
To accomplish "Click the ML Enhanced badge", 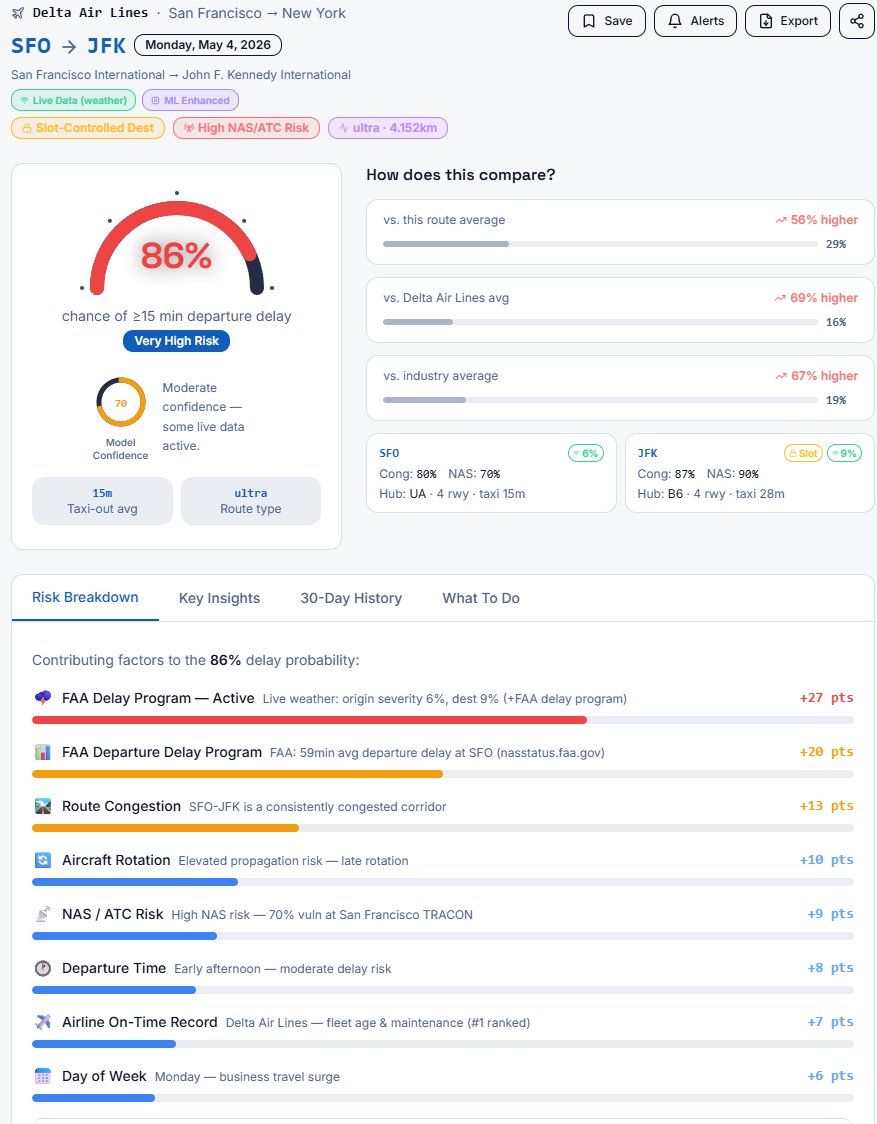I will pyautogui.click(x=191, y=100).
